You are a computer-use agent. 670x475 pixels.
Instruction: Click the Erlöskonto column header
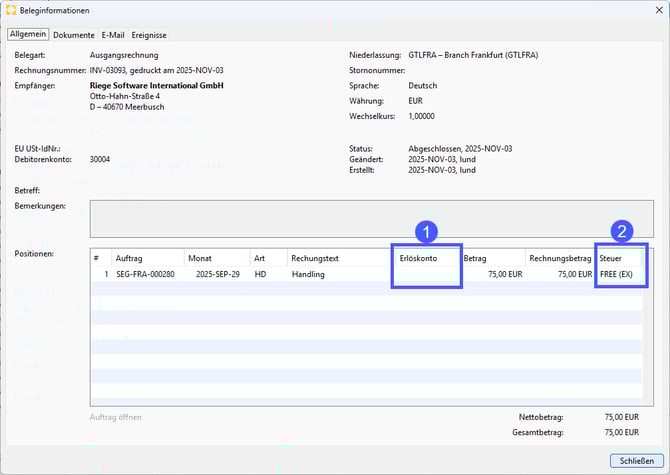418,258
